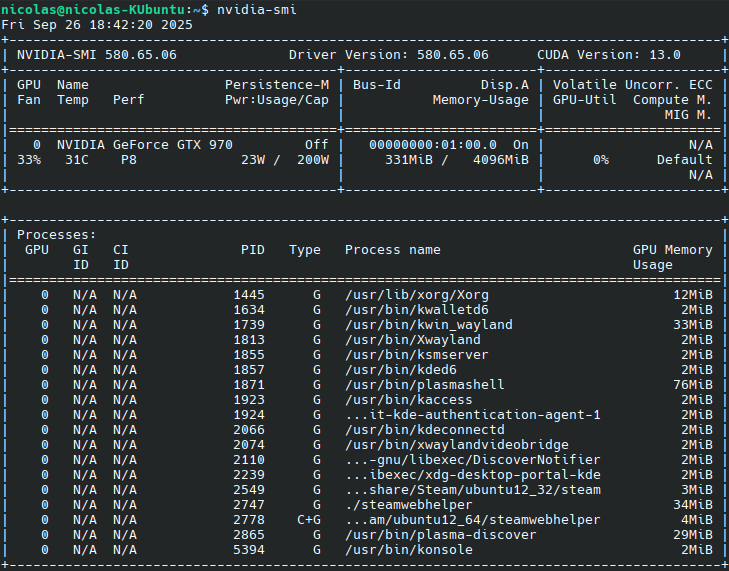Screen dimensions: 729x571
Task: Click PID 5394
Action: coord(249,550)
